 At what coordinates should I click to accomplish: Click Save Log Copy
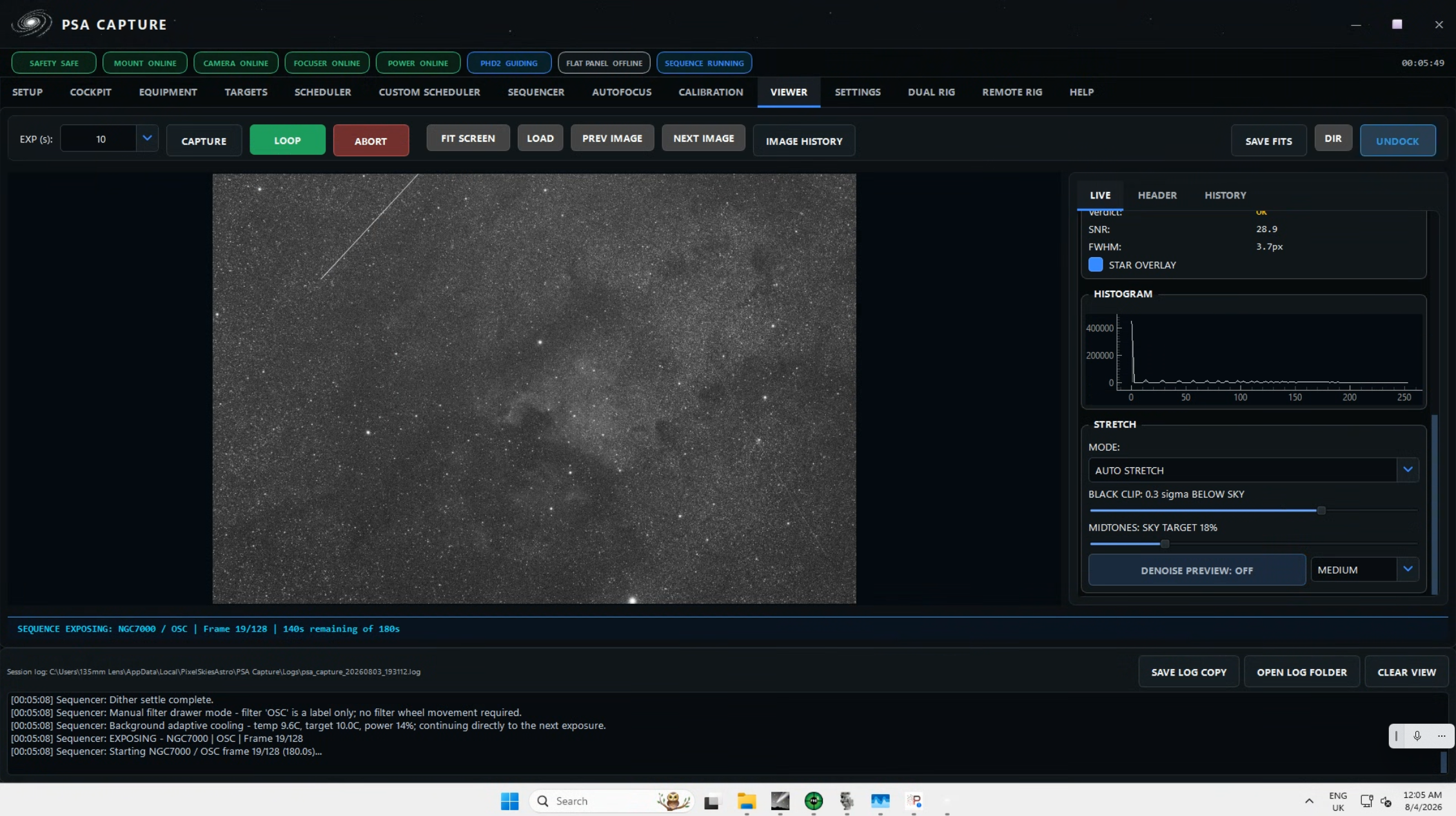pos(1189,672)
